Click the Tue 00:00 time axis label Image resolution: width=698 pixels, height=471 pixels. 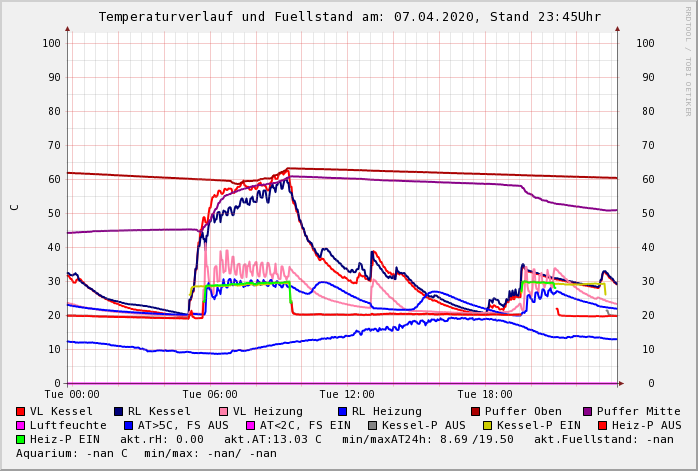[72, 394]
